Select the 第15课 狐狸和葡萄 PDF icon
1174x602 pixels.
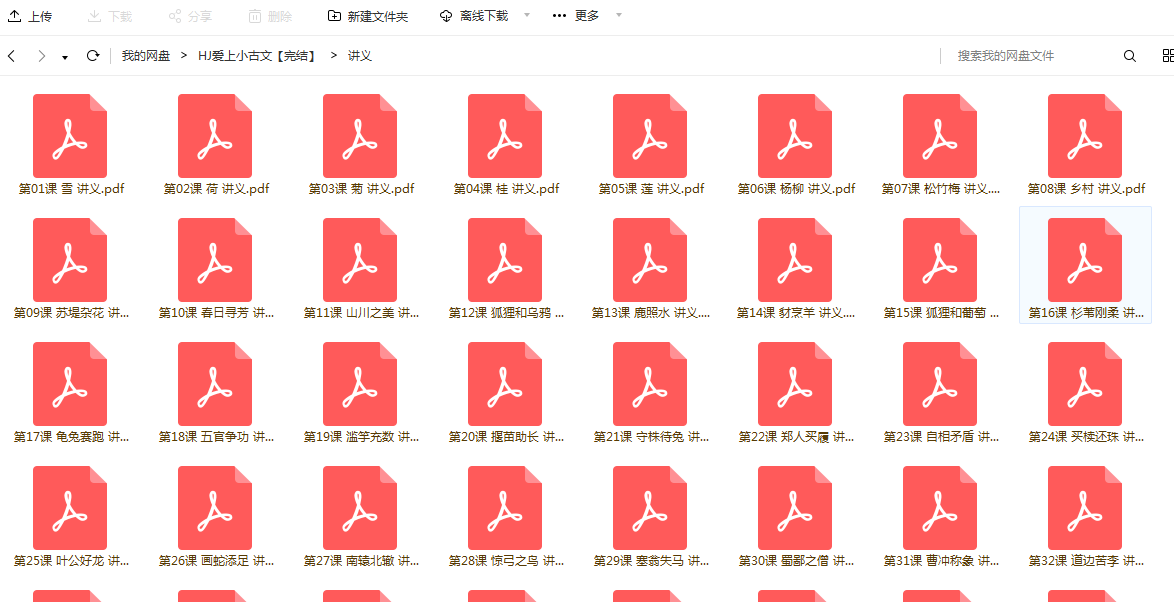[x=940, y=261]
